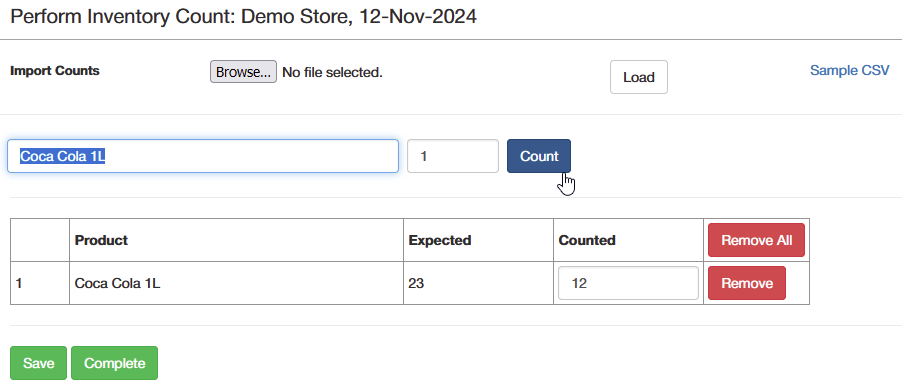902x389 pixels.
Task: Click row number 1 in the table
Action: tap(40, 283)
